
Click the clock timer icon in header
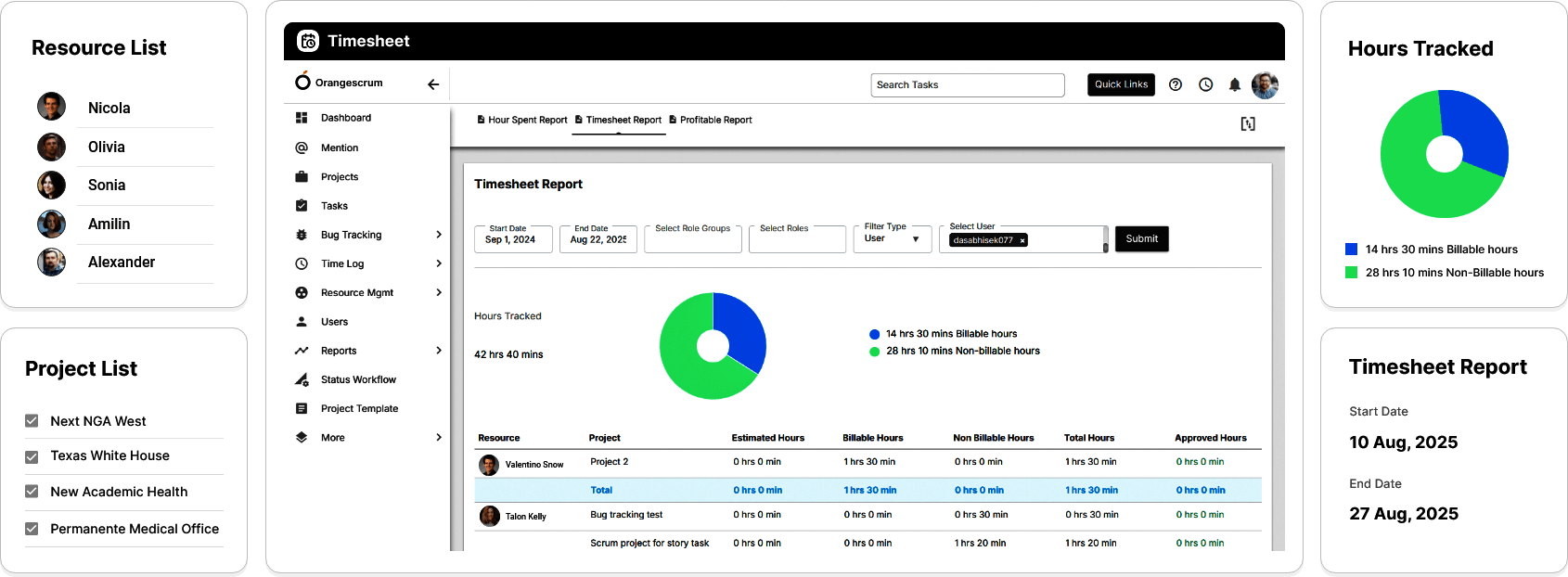tap(1205, 84)
